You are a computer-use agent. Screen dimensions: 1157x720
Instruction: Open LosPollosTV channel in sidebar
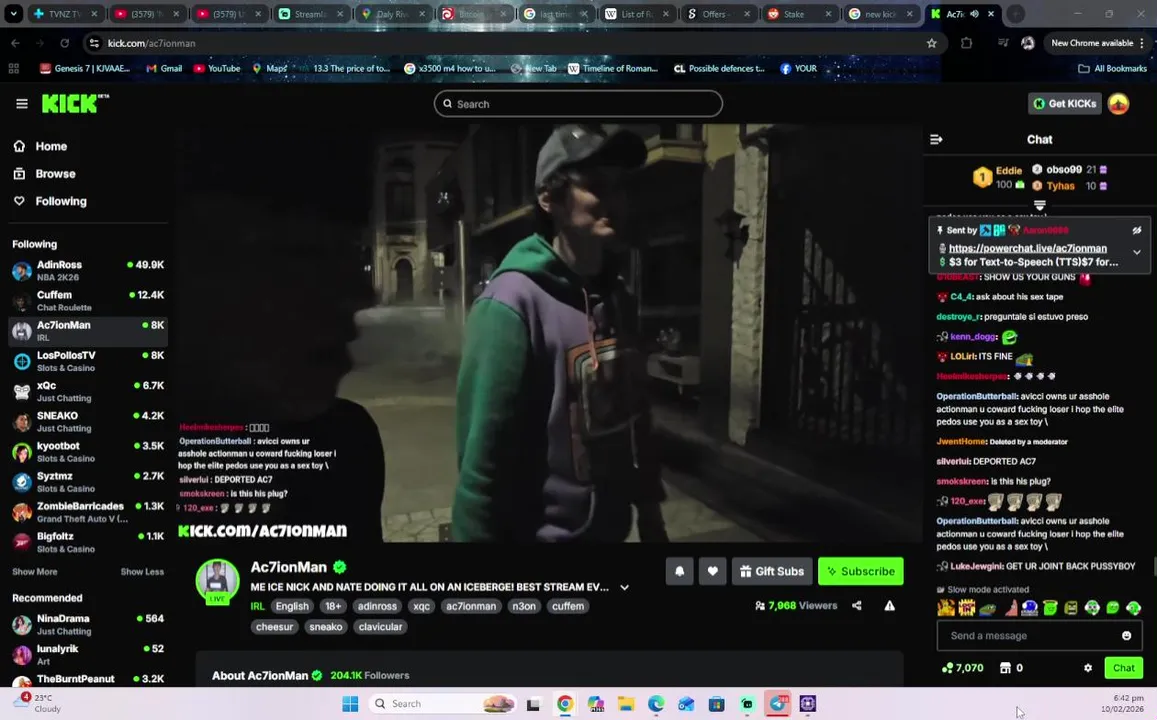click(88, 361)
